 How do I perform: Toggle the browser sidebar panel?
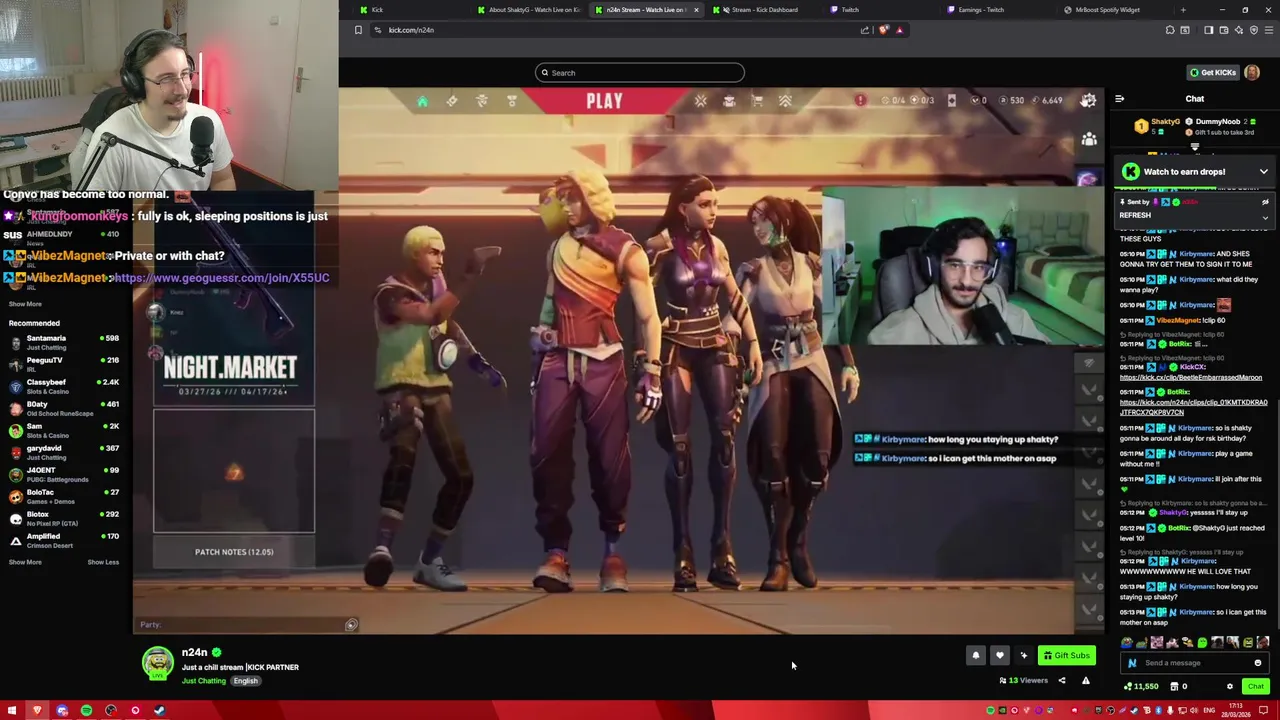point(1208,30)
